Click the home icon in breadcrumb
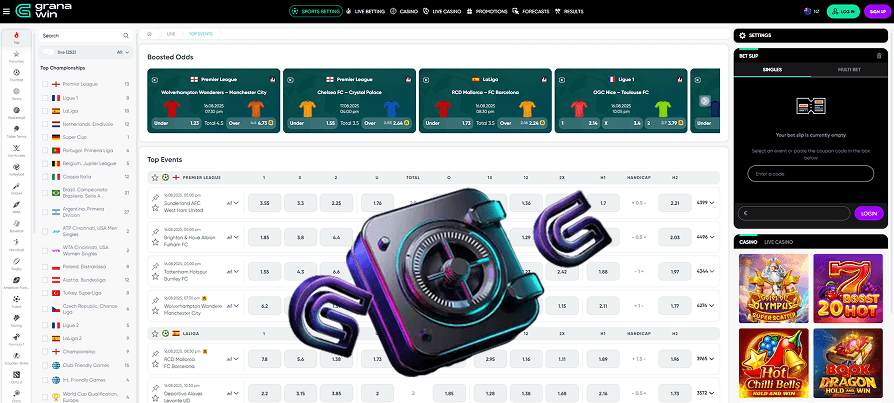894x403 pixels. point(149,34)
